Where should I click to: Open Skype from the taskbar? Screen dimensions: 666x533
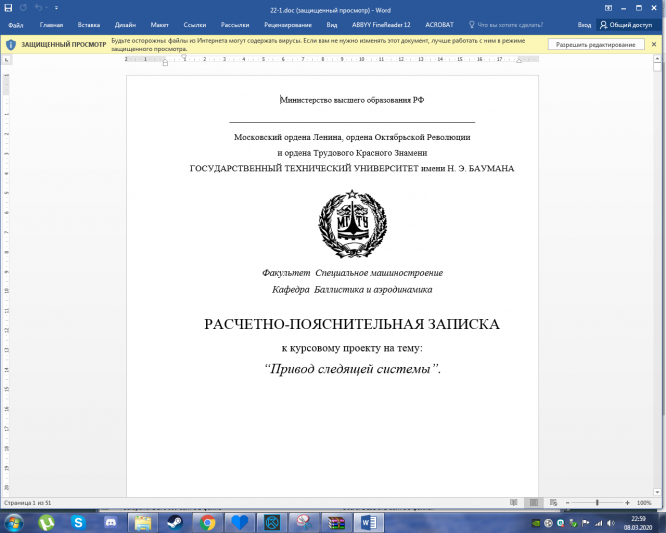(x=78, y=522)
